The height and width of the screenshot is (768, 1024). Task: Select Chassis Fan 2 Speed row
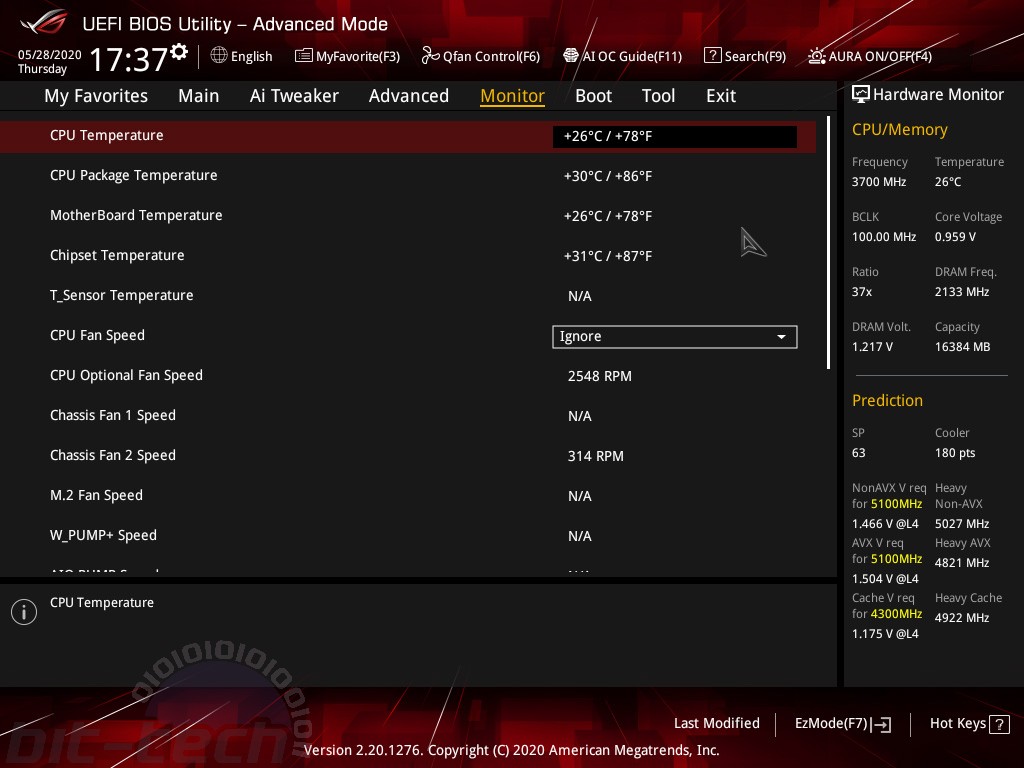(x=408, y=455)
